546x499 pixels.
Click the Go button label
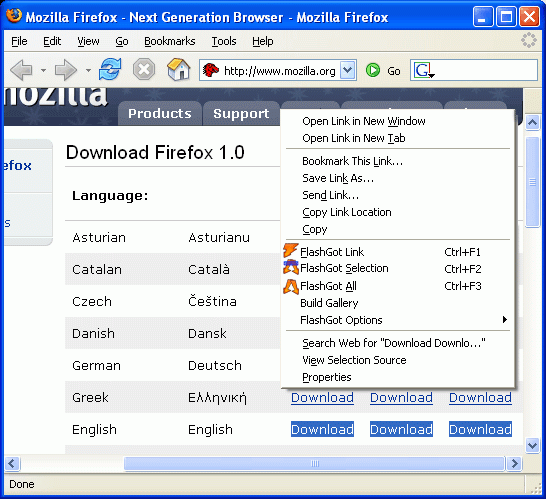394,71
